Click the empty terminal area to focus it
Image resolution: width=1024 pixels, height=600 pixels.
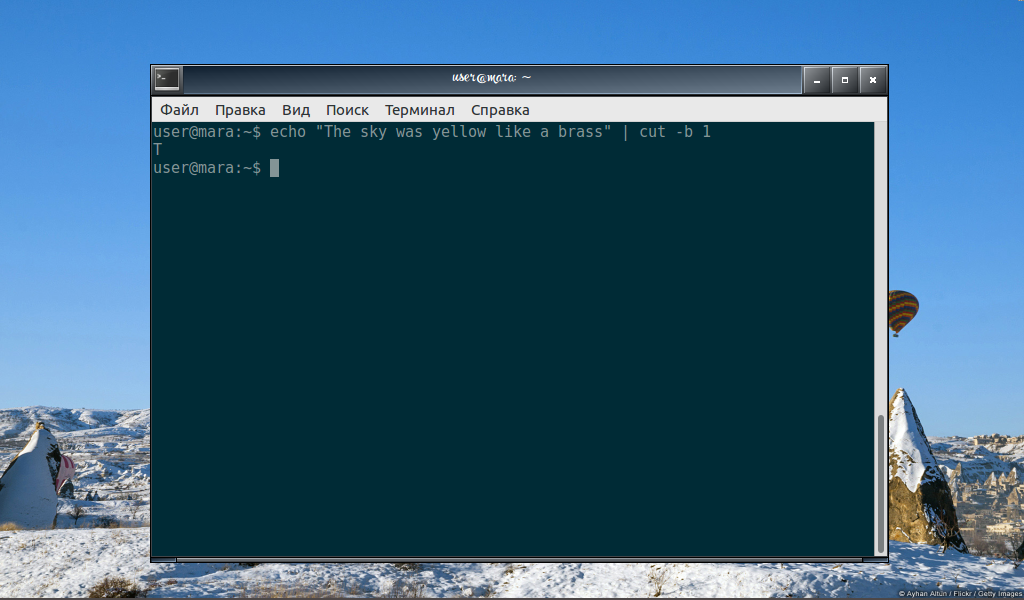coord(500,350)
